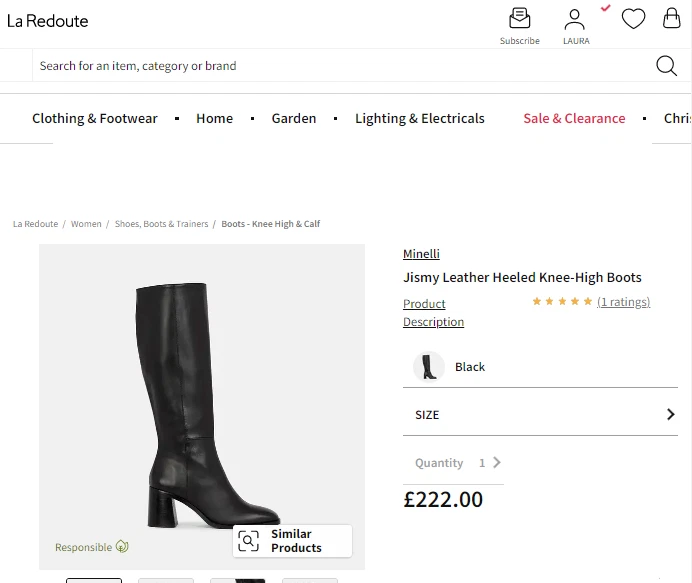This screenshot has width=692, height=583.
Task: Open the Clothing & Footwear menu
Action: [x=94, y=118]
